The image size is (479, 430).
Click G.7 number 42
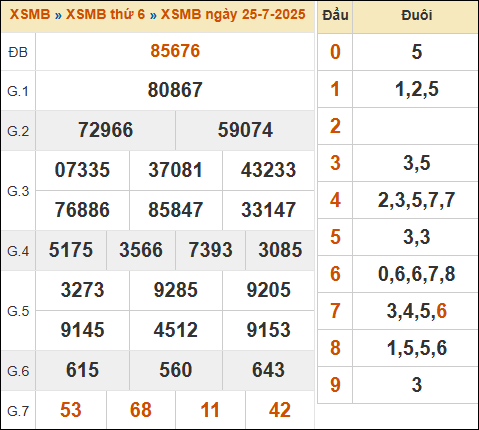pyautogui.click(x=280, y=410)
